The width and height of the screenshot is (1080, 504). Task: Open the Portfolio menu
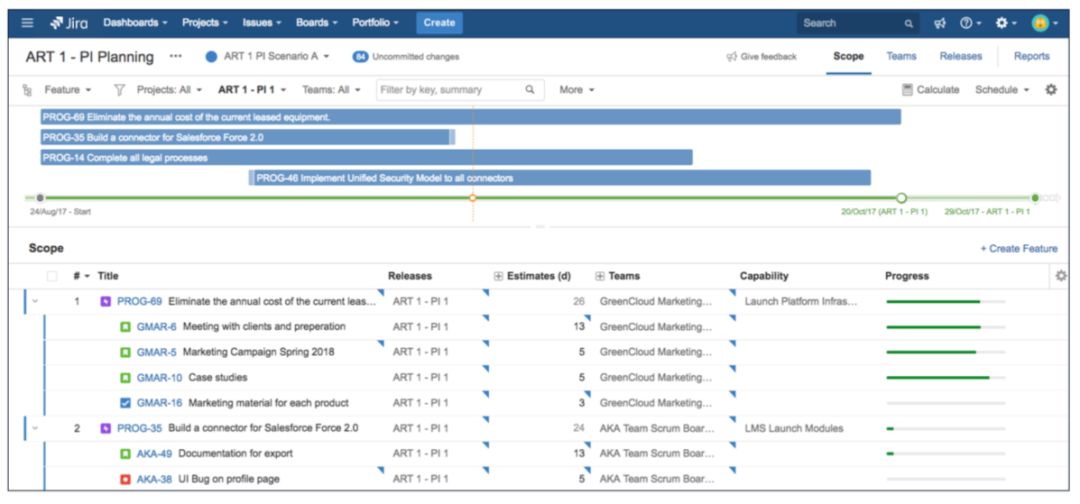click(x=375, y=23)
